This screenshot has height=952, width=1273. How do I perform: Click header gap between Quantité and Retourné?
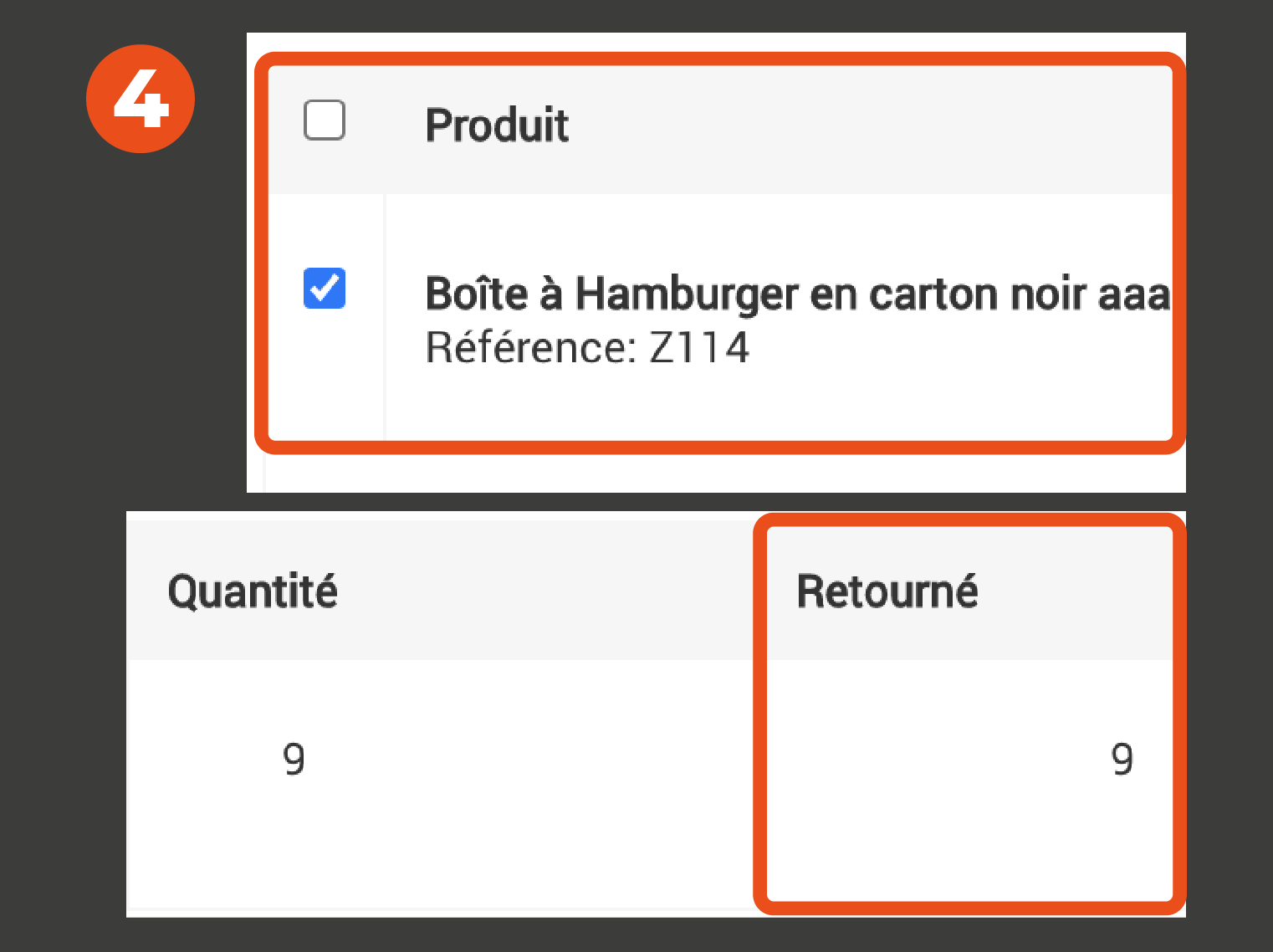tap(544, 591)
